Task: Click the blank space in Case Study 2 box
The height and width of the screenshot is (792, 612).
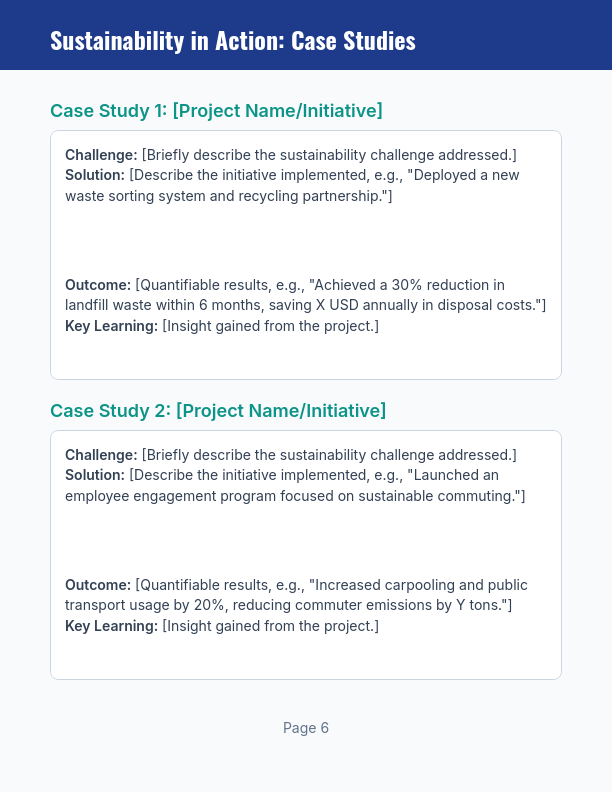Action: coord(305,540)
